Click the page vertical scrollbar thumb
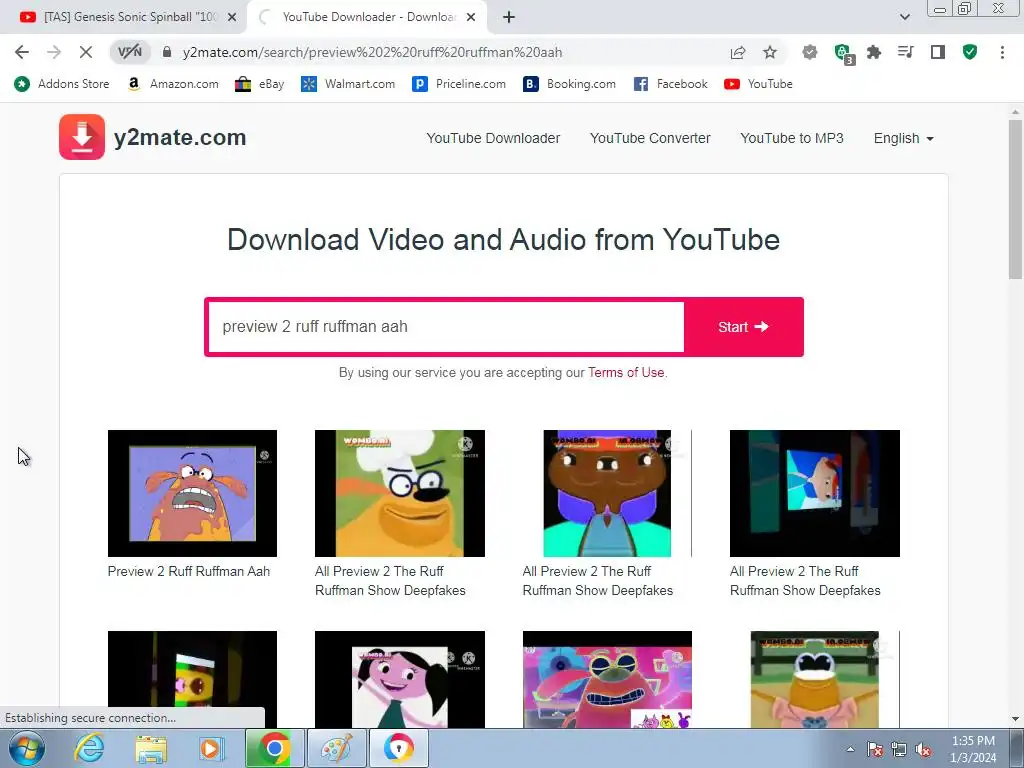 (1016, 199)
